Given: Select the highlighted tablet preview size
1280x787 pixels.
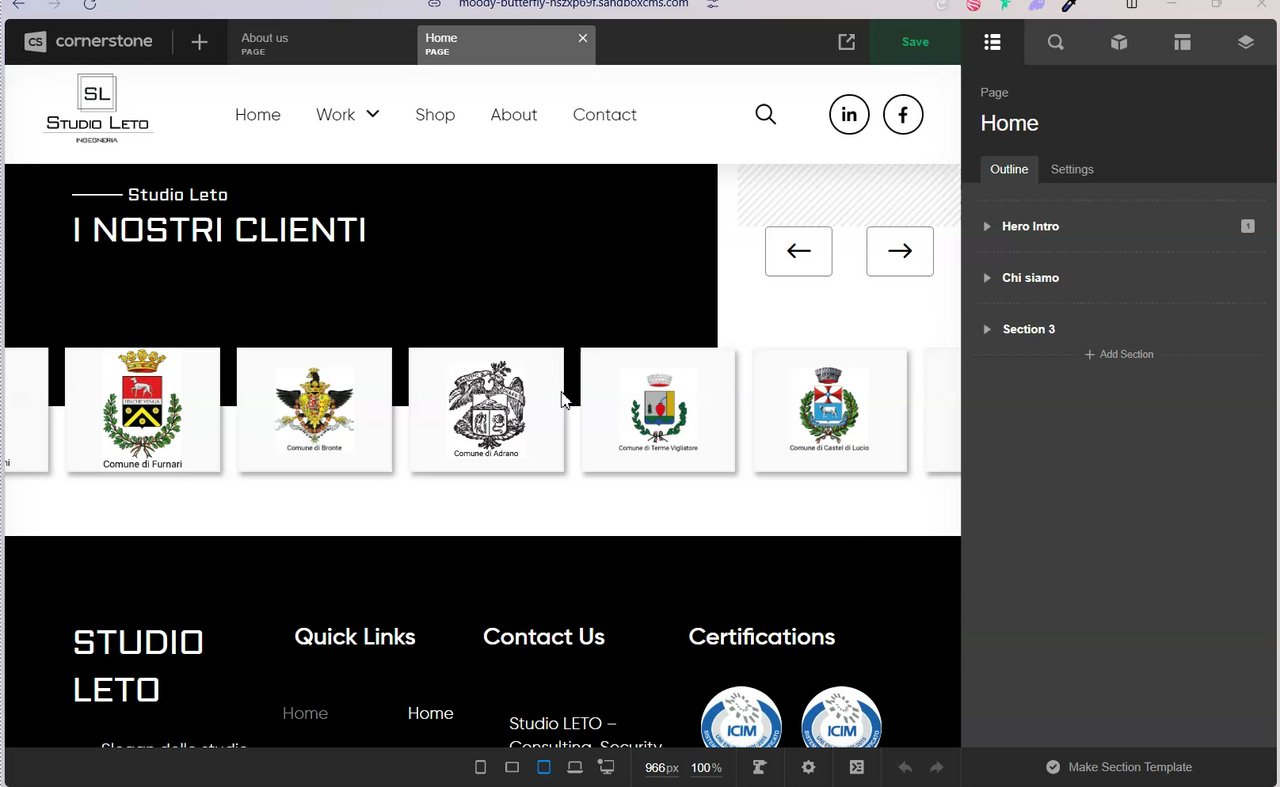Looking at the screenshot, I should 544,767.
